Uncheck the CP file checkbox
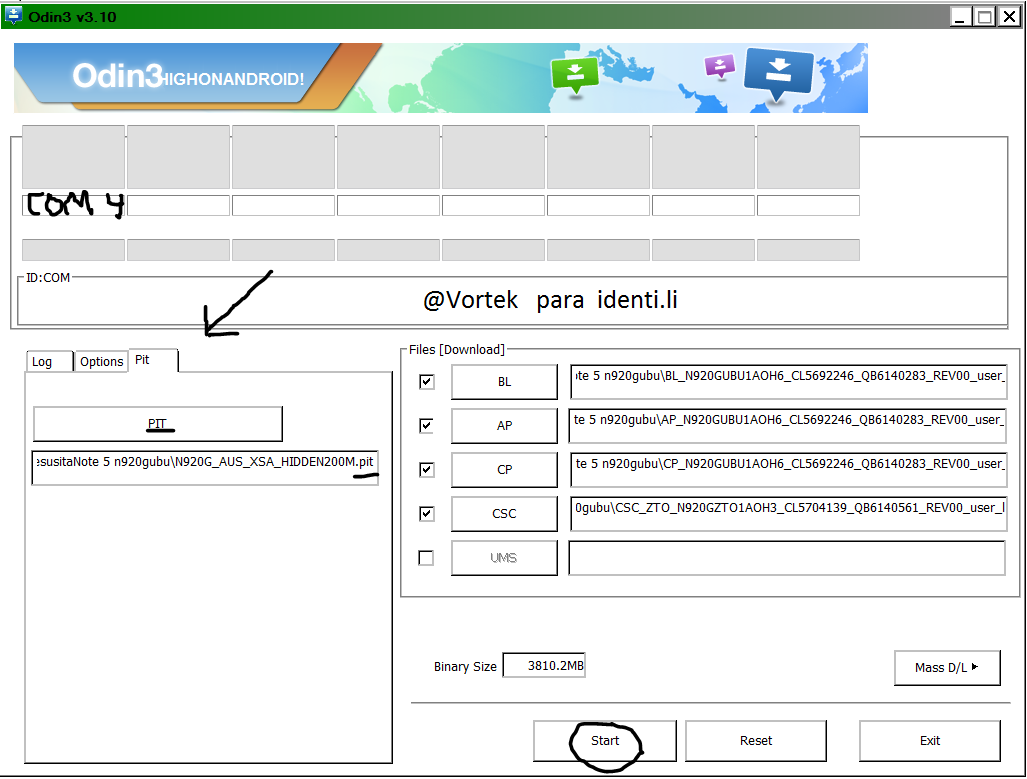 pyautogui.click(x=426, y=470)
